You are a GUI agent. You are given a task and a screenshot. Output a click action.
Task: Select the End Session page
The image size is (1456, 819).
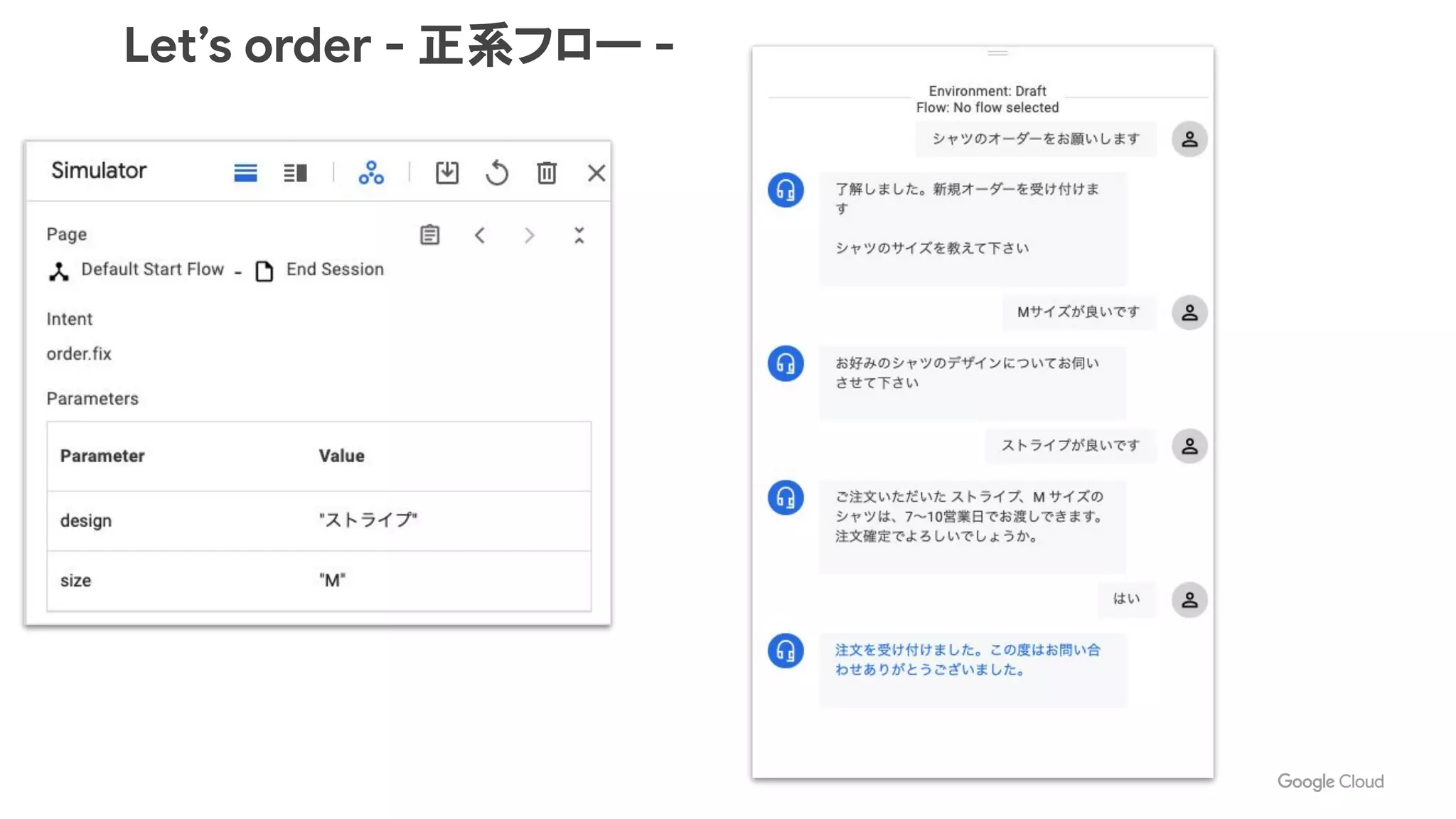pyautogui.click(x=335, y=269)
